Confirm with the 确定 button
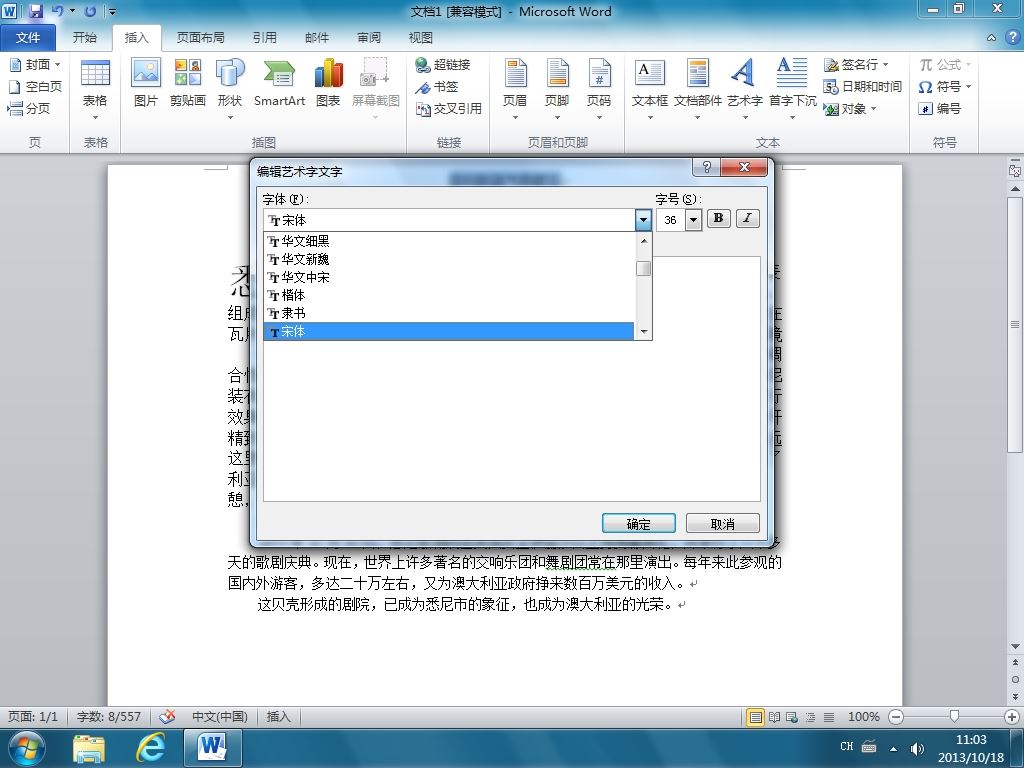This screenshot has height=768, width=1024. [x=639, y=524]
